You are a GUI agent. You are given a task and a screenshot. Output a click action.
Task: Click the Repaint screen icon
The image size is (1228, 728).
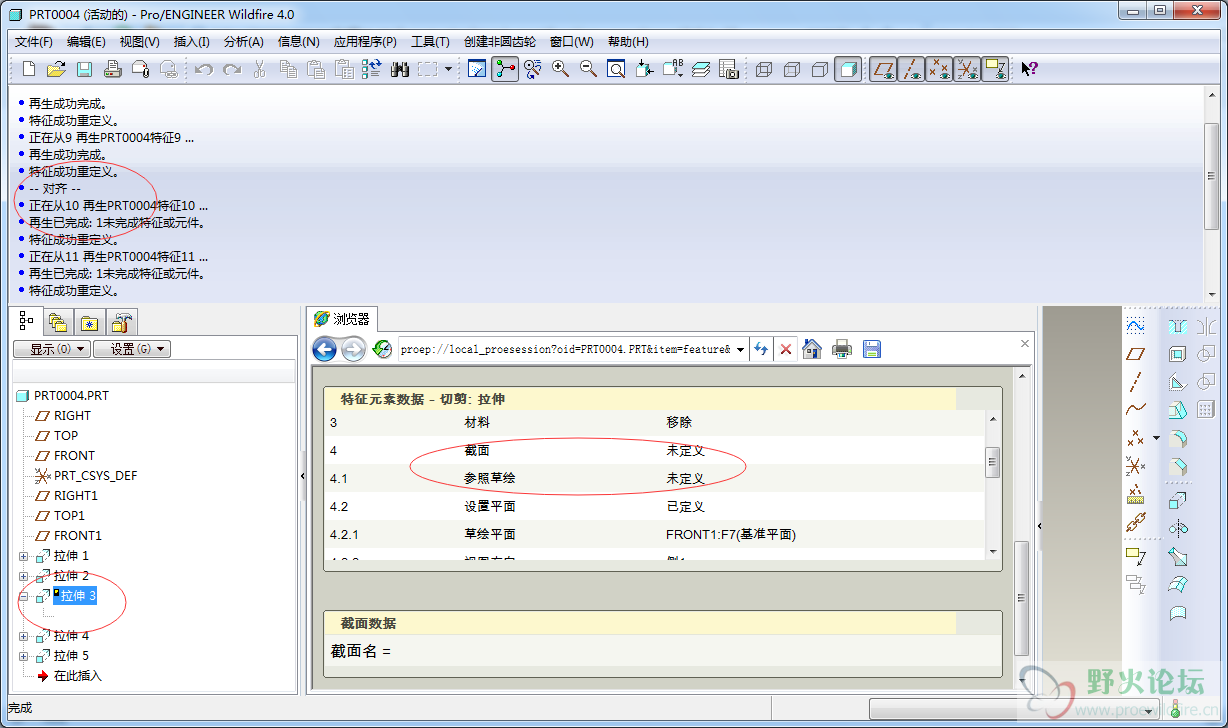click(x=477, y=69)
